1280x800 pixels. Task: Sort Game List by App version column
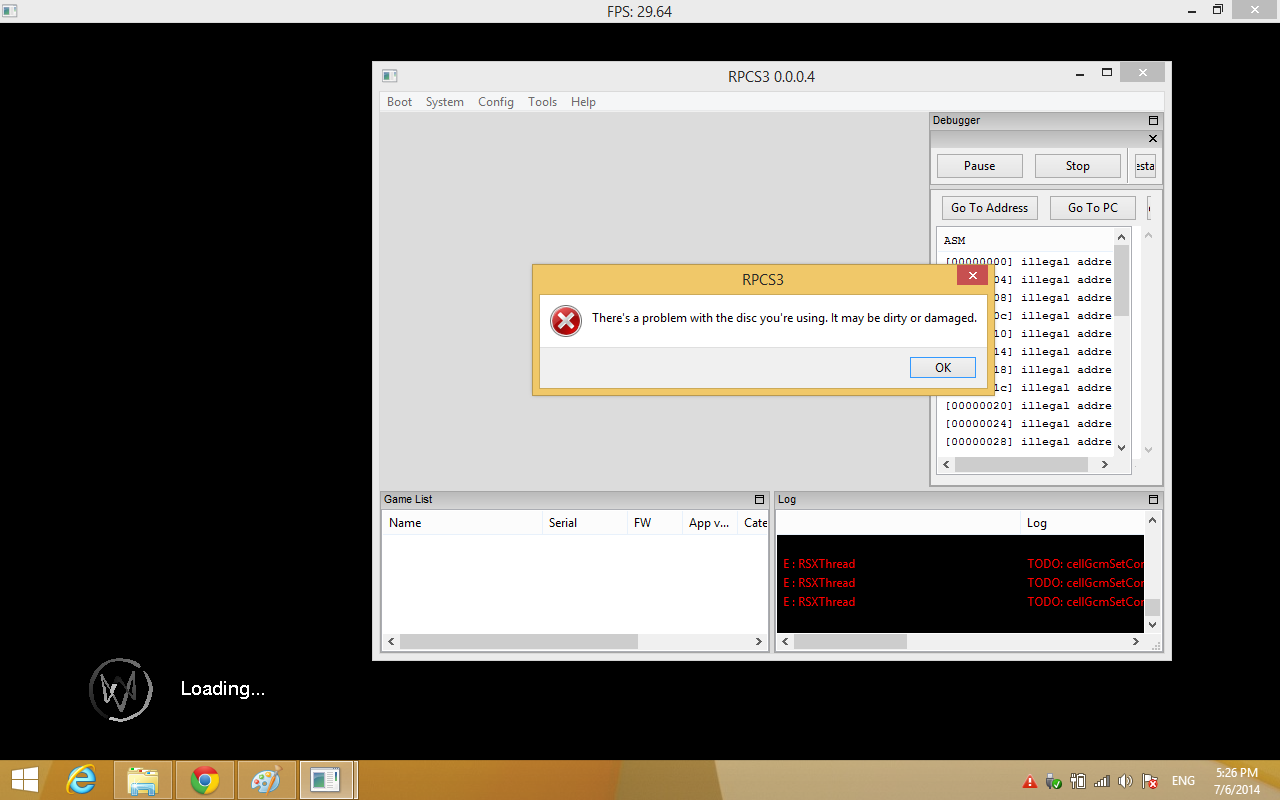tap(711, 523)
